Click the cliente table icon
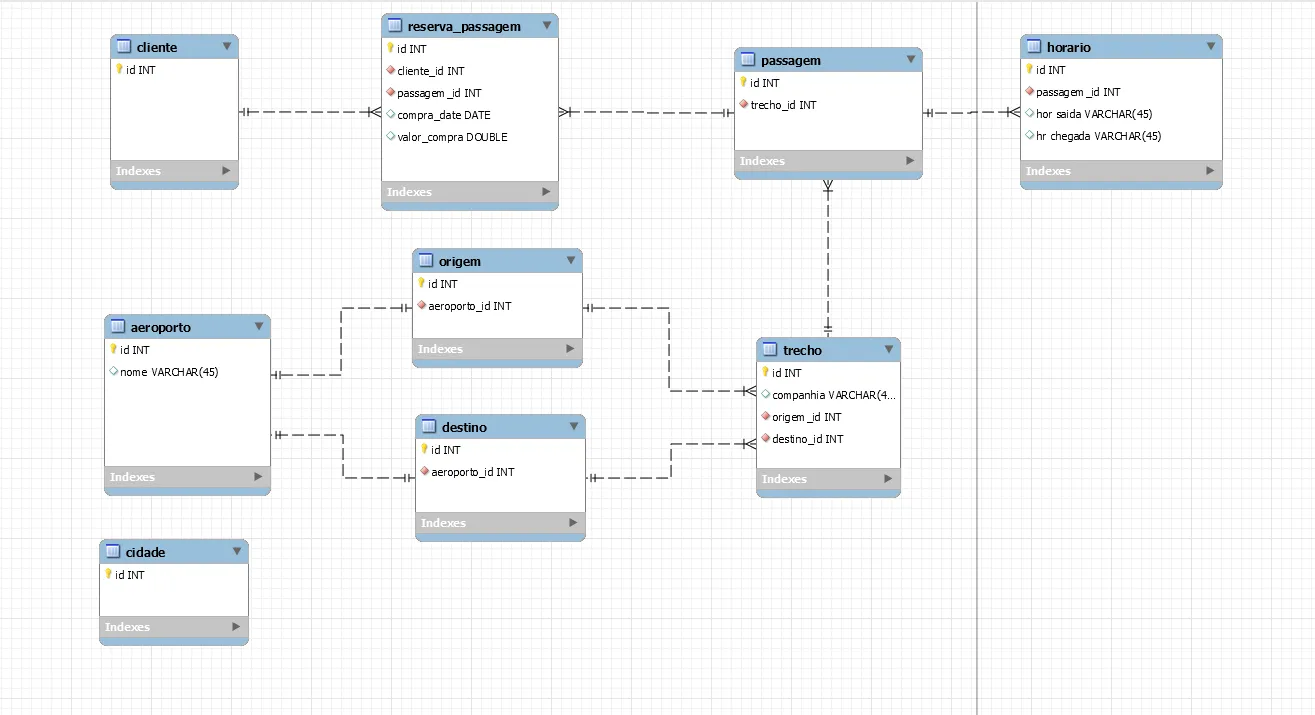 click(124, 46)
